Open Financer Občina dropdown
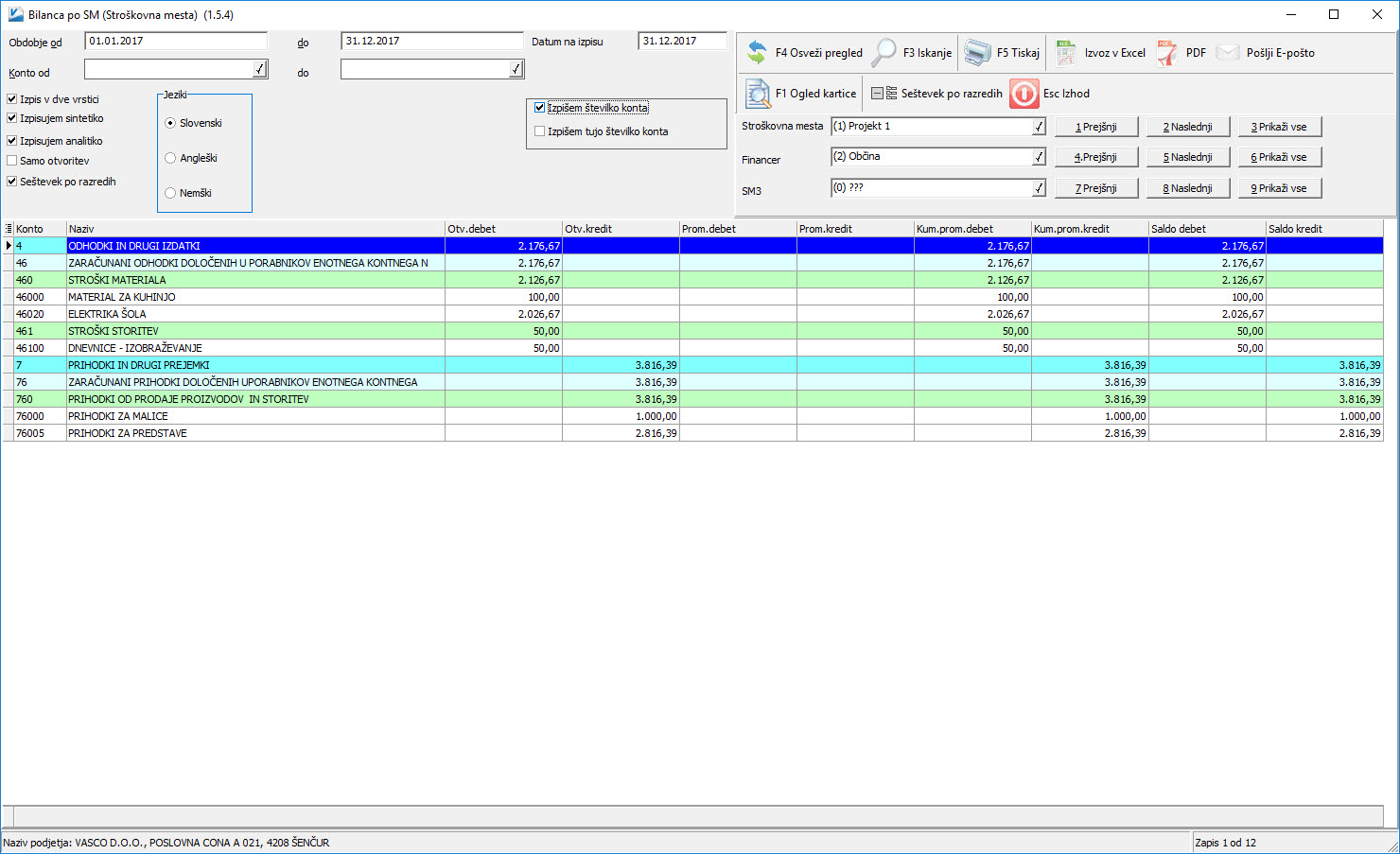The width and height of the screenshot is (1400, 854). pos(1039,157)
